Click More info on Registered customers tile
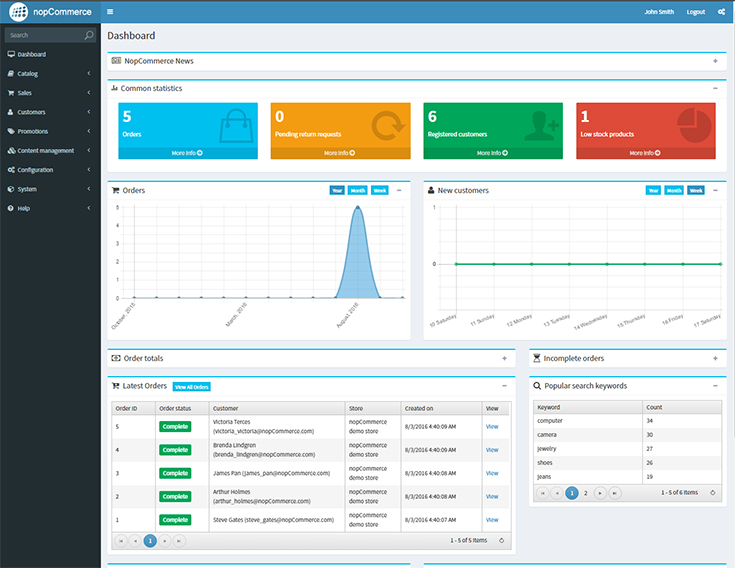Image resolution: width=735 pixels, height=568 pixels. click(x=493, y=153)
